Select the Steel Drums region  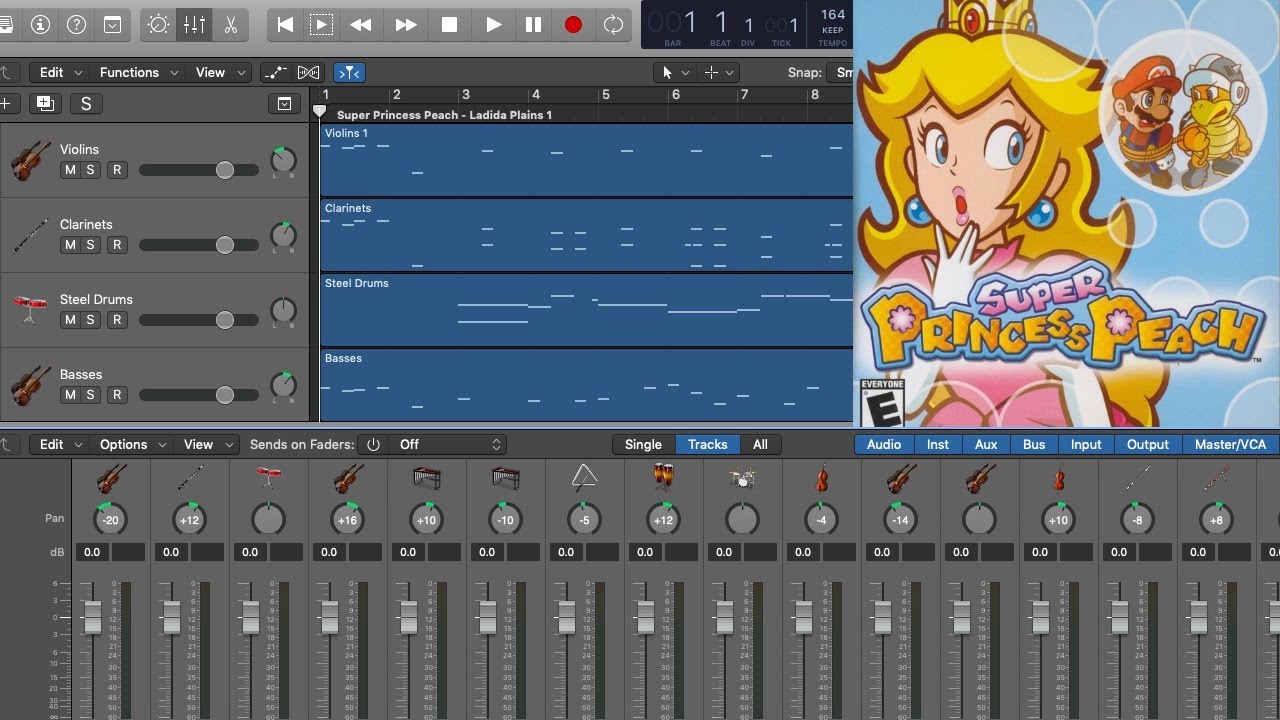pyautogui.click(x=587, y=310)
